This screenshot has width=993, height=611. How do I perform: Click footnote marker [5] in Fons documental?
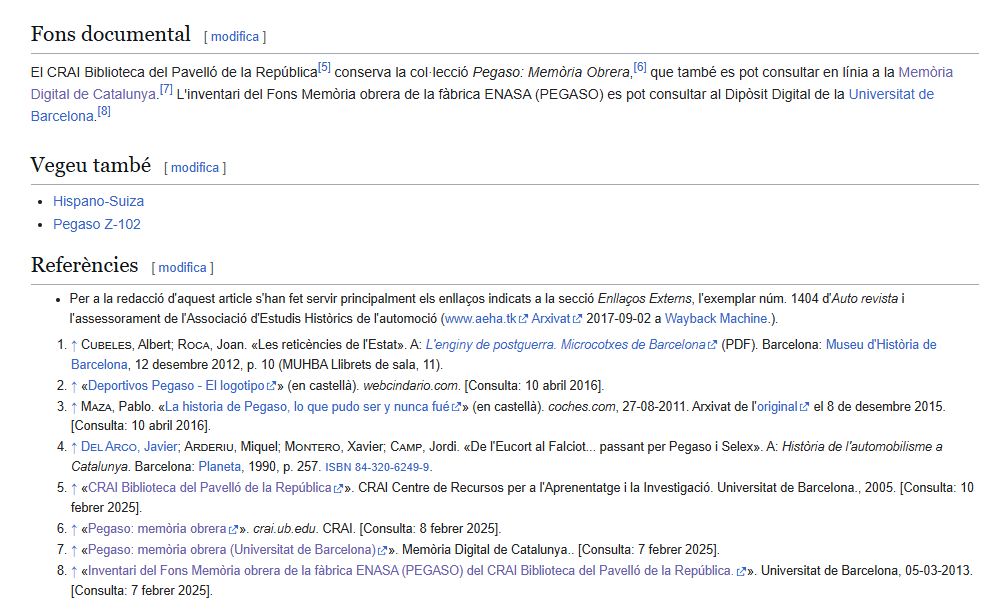(324, 68)
